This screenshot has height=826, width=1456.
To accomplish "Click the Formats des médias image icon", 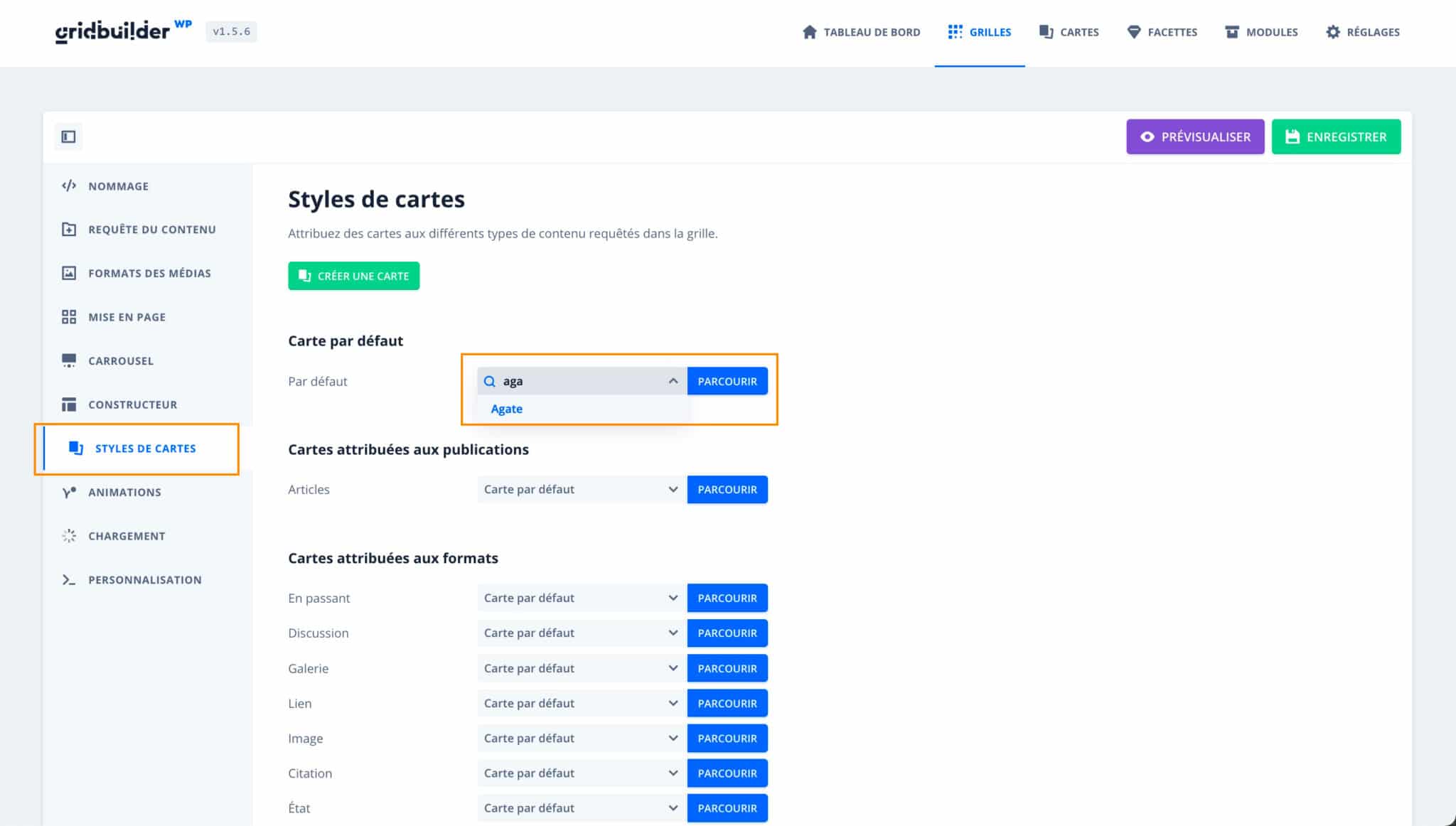I will point(69,273).
